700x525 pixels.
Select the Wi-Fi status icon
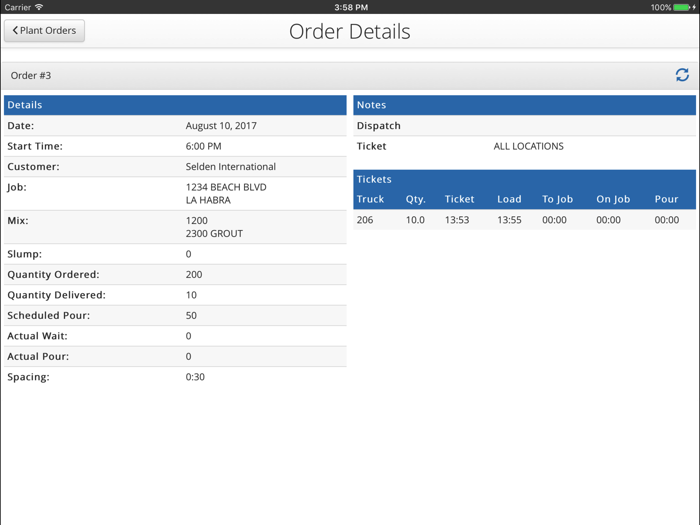(39, 7)
